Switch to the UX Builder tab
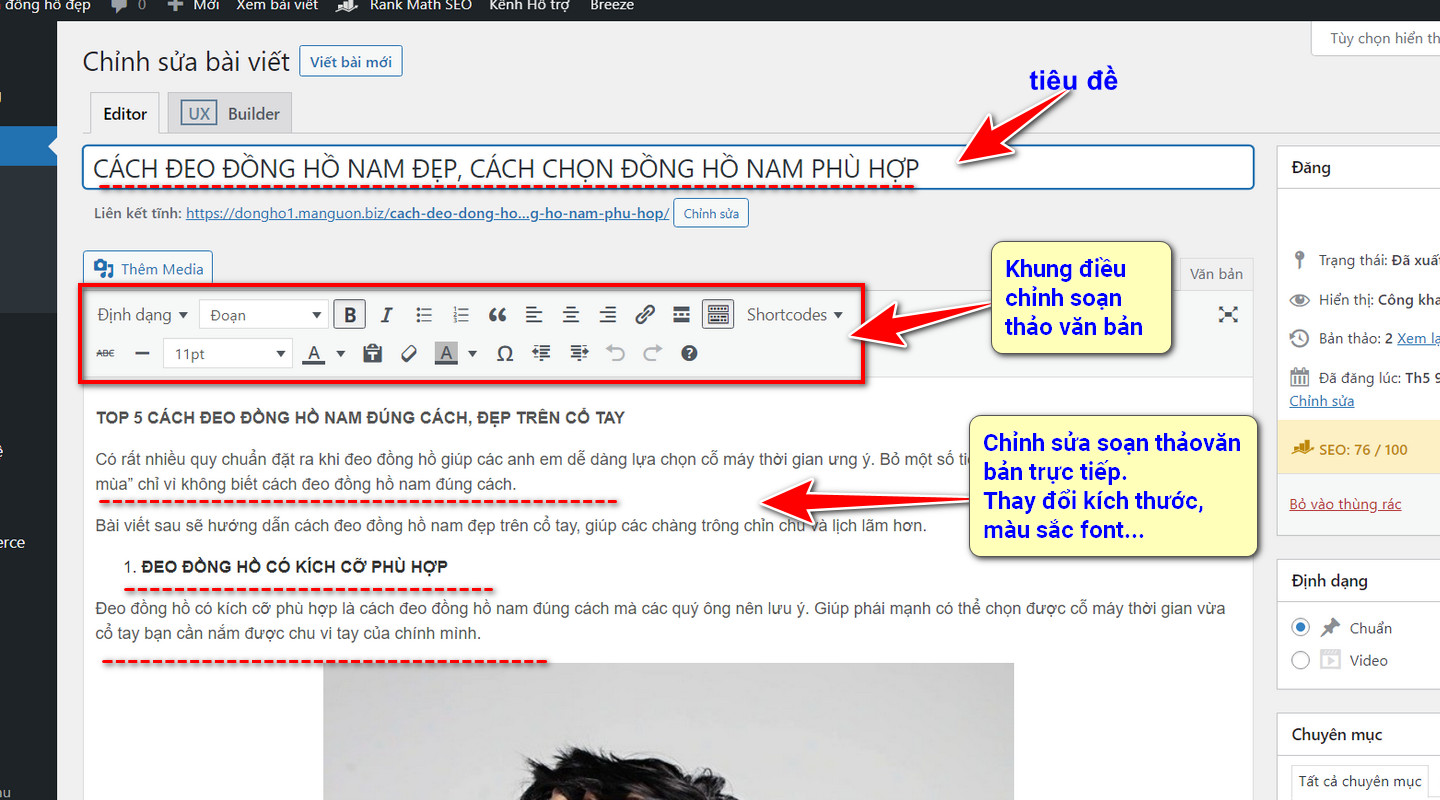1440x800 pixels. click(x=230, y=114)
